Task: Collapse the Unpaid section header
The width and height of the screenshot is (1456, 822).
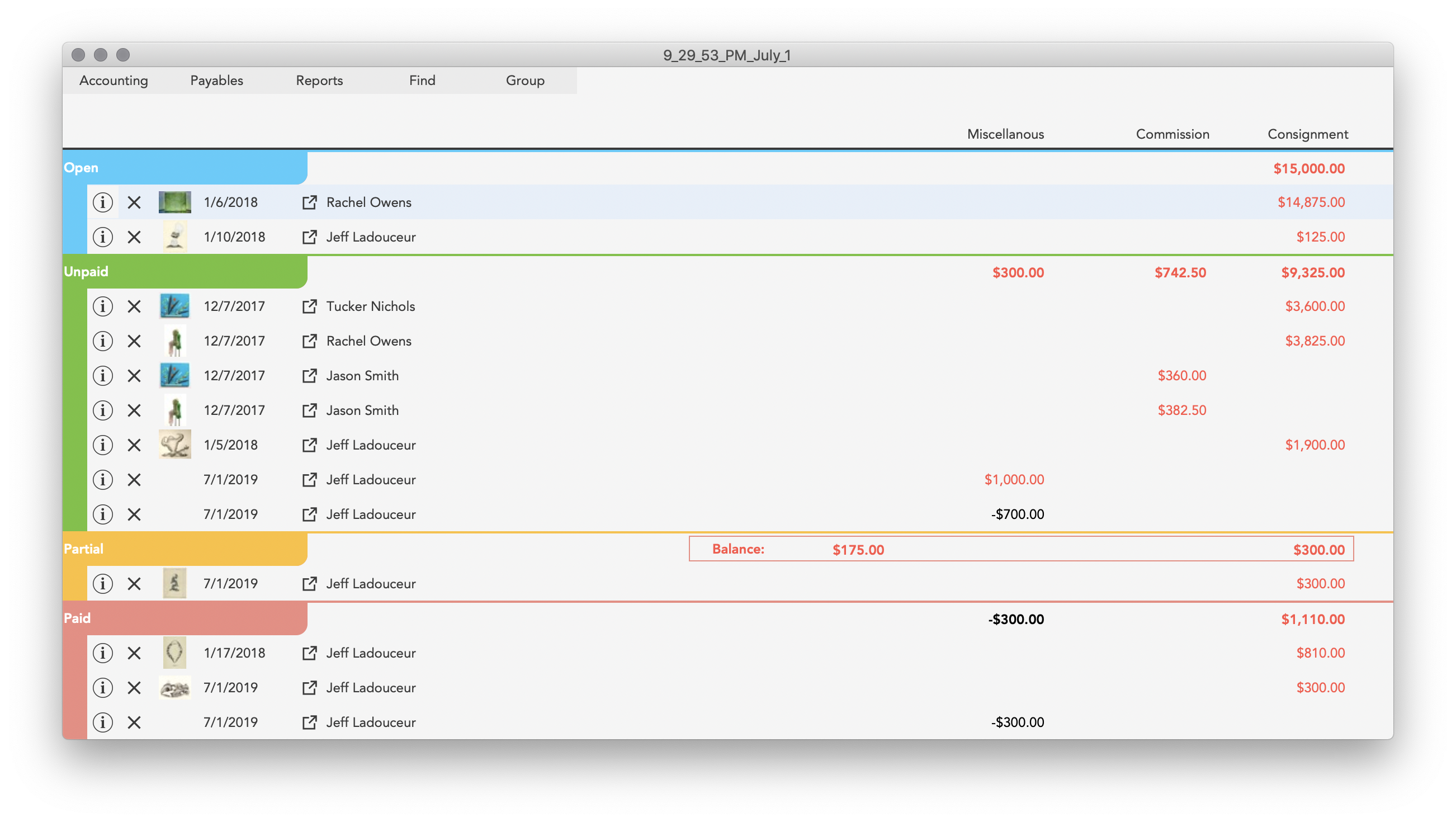Action: (86, 271)
